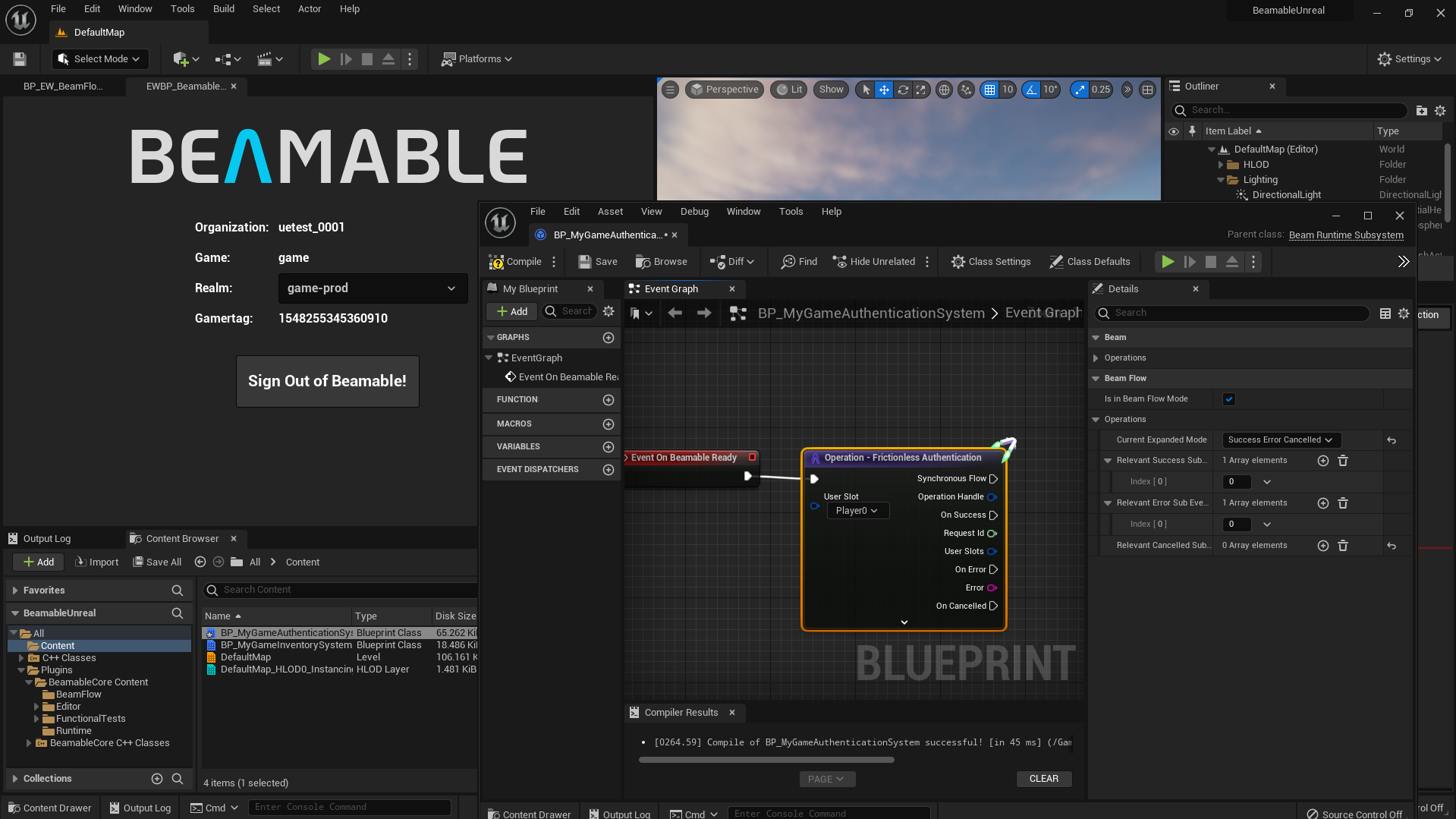Viewport: 1456px width, 819px height.
Task: Open the Beam Runtime Subsystem parent class link
Action: [x=1345, y=235]
